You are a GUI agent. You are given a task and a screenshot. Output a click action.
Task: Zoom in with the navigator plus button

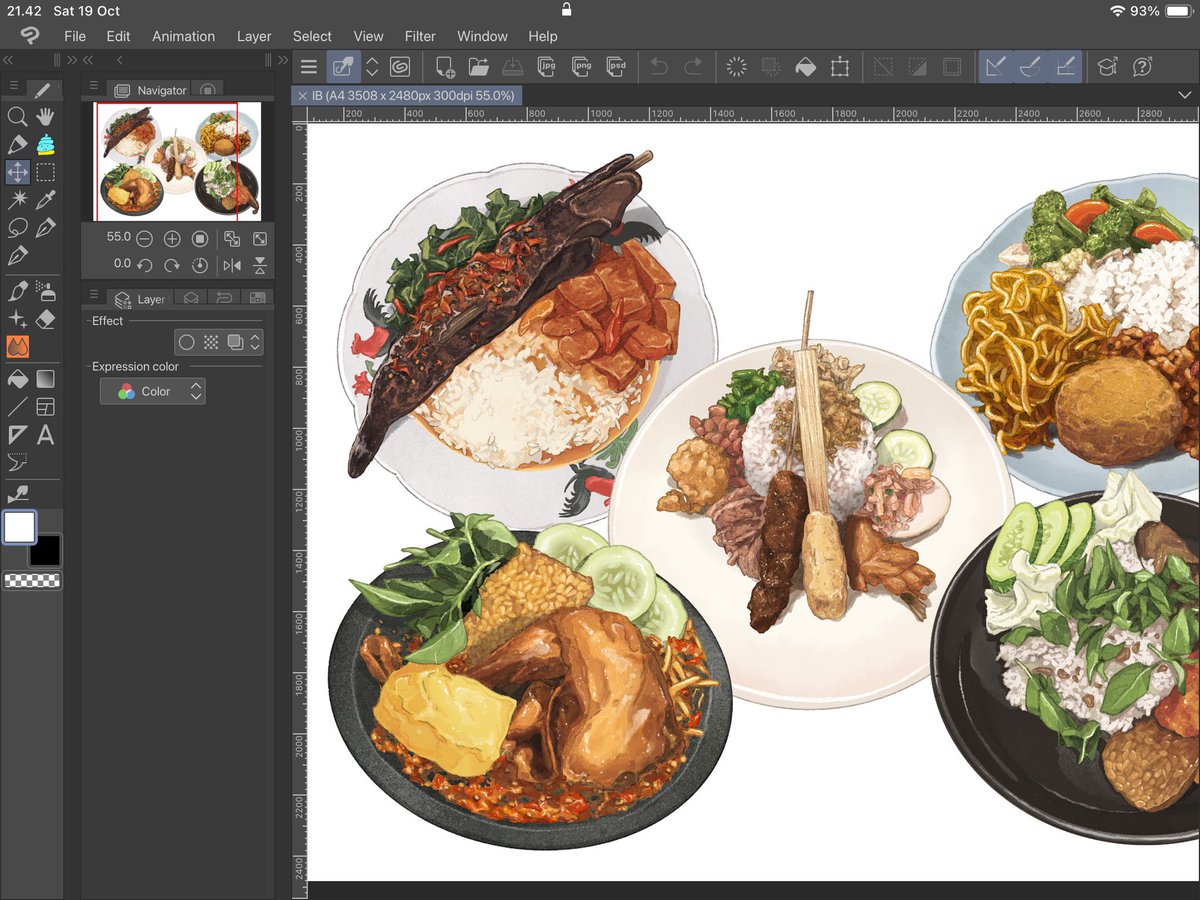coord(172,238)
